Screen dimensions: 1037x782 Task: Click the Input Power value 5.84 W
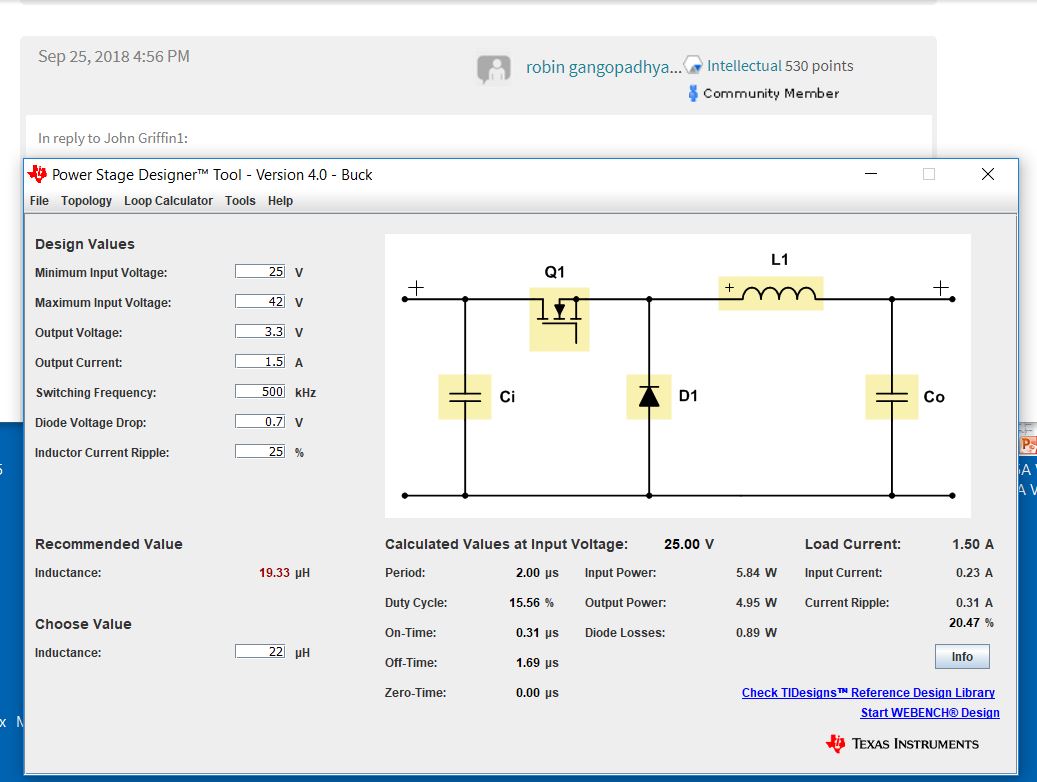(x=757, y=572)
